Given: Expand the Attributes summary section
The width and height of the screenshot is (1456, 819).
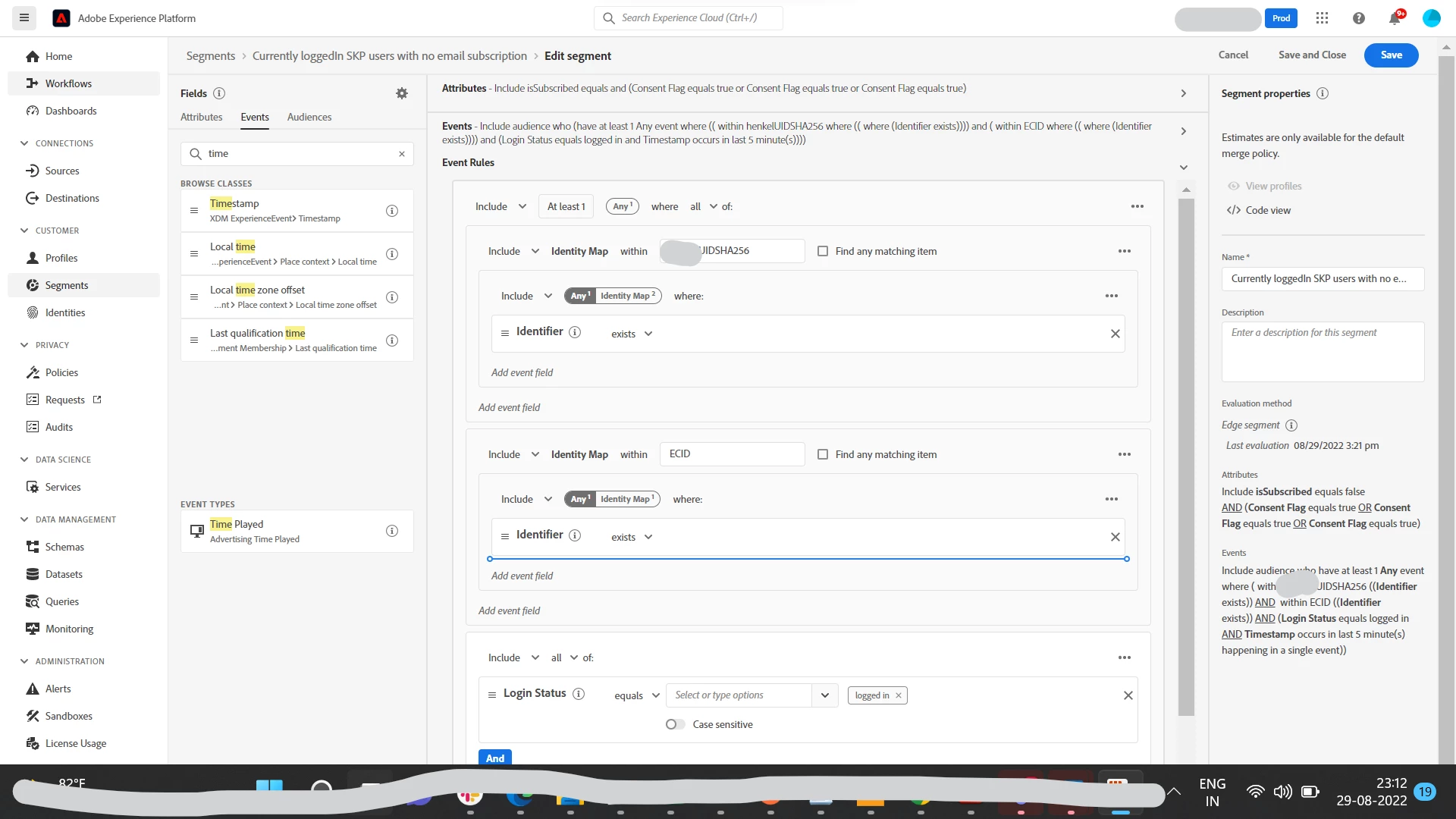Looking at the screenshot, I should tap(1183, 93).
